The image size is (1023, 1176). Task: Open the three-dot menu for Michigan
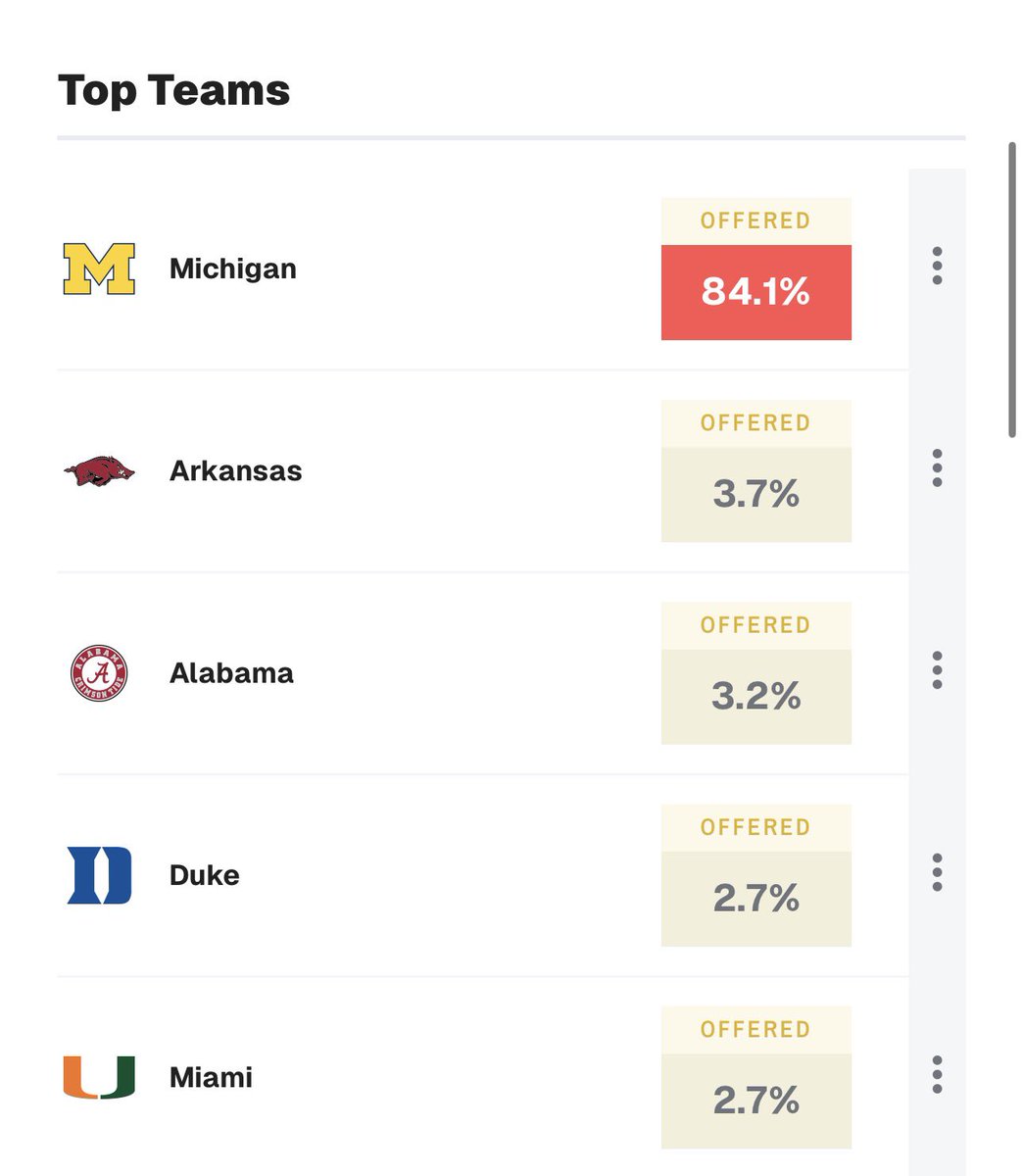938,267
